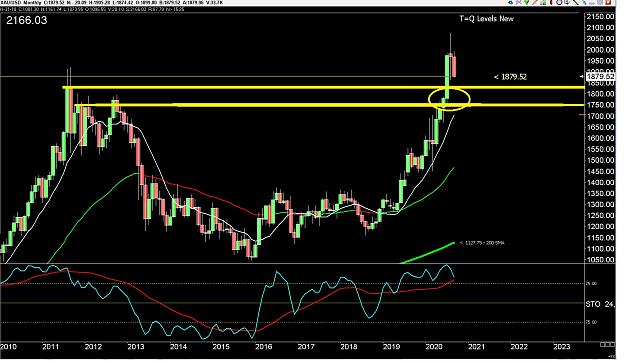Screen dimensions: 625x362
Task: Click the 2019 year on time axis
Action: [x=391, y=347]
